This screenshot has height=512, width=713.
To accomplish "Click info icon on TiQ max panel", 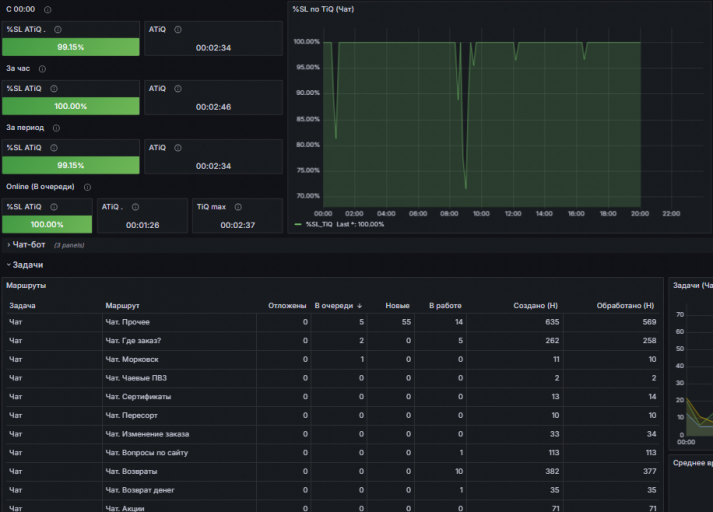I will coord(238,207).
